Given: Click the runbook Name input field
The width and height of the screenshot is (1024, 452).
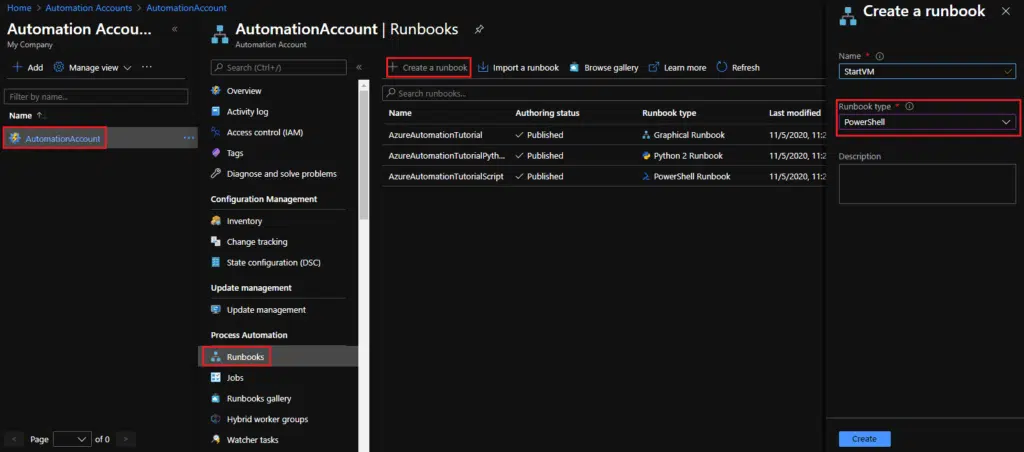Looking at the screenshot, I should 927,71.
